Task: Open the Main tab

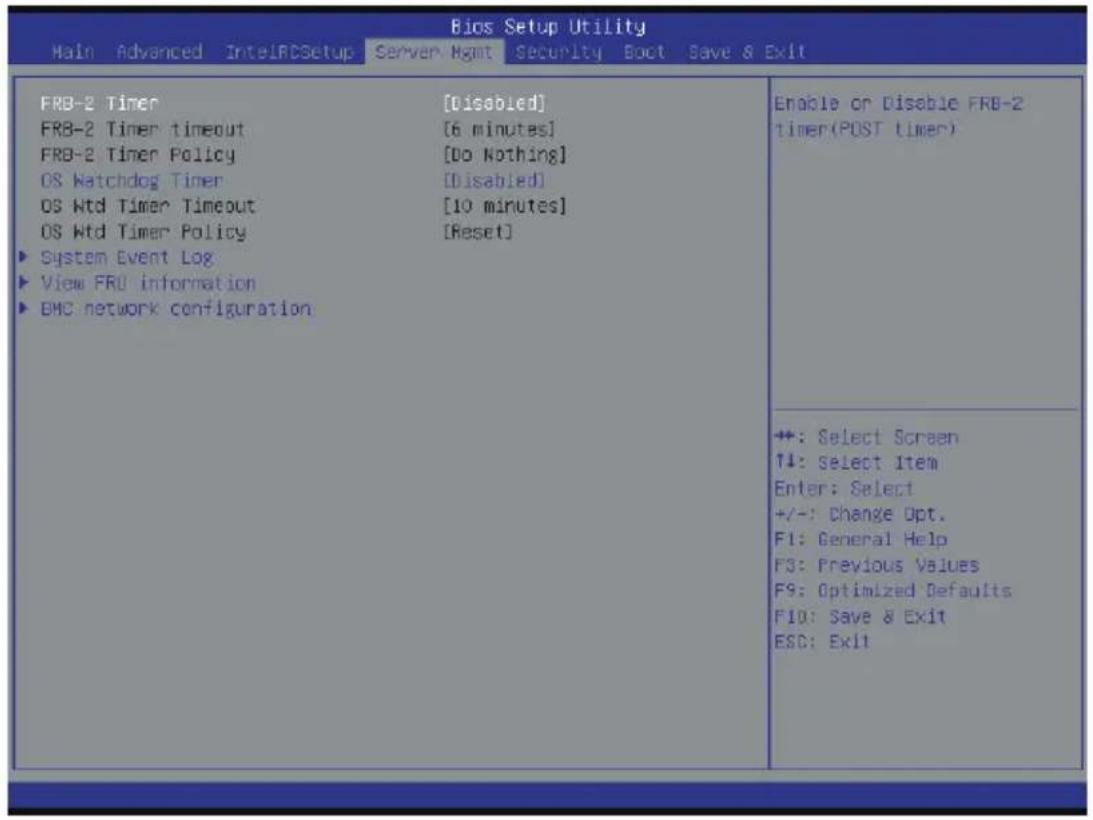Action: [x=72, y=52]
